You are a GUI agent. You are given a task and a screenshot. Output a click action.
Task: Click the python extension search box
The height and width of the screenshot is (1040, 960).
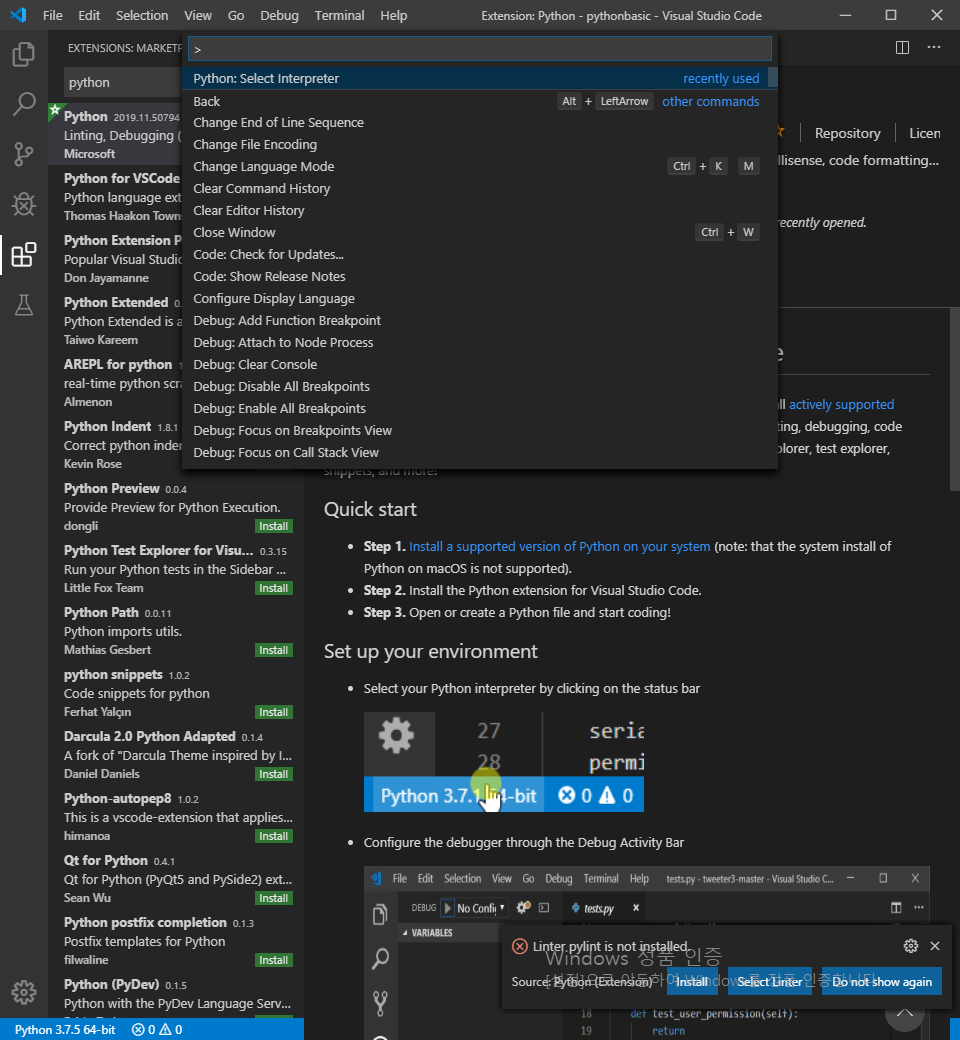[x=123, y=82]
